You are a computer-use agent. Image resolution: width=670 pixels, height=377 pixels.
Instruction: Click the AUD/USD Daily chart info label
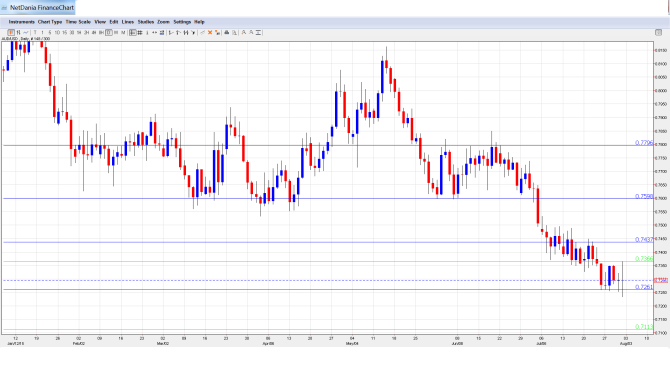coord(26,39)
